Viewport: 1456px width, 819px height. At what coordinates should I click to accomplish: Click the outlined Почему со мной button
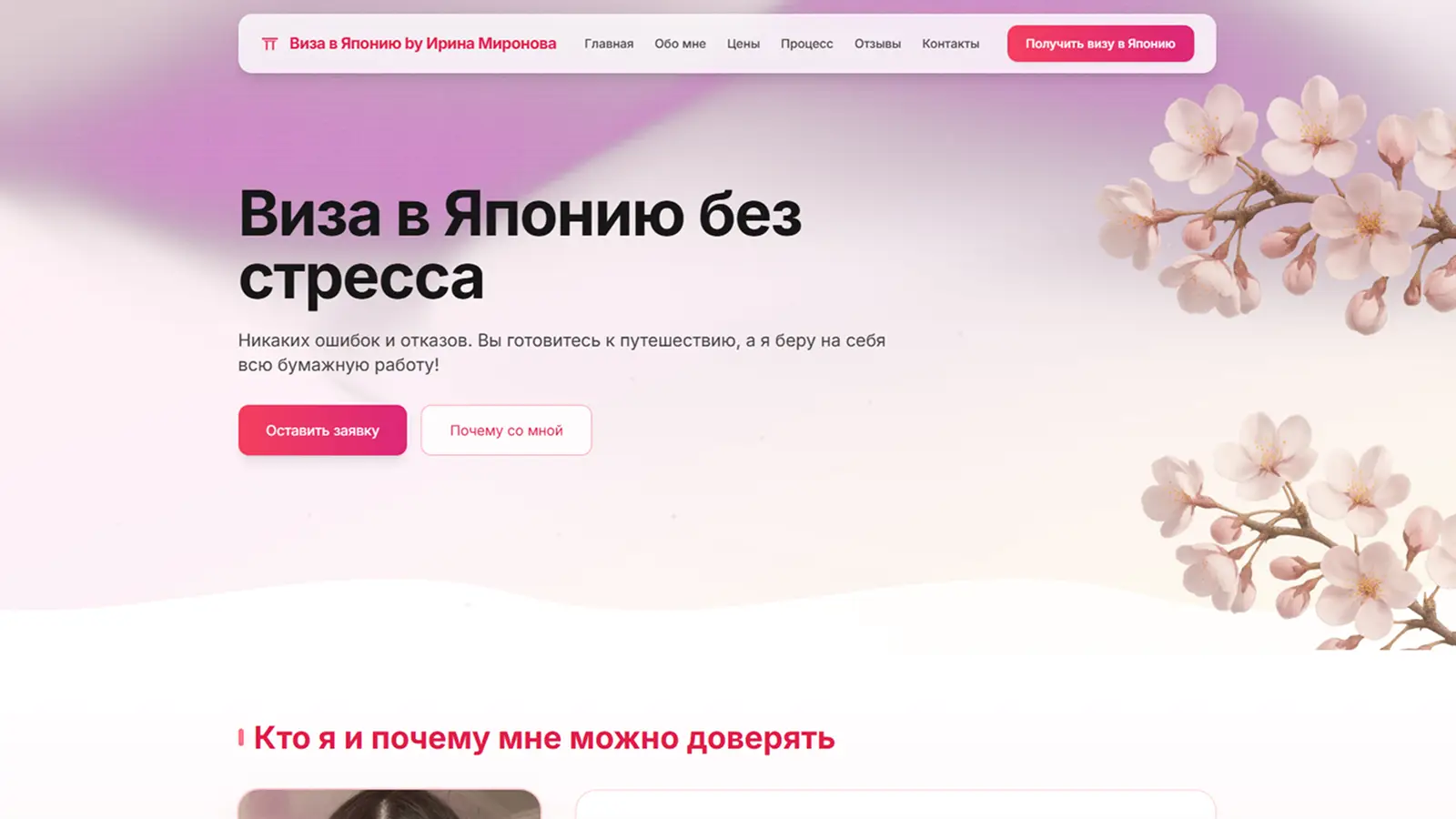coord(506,430)
